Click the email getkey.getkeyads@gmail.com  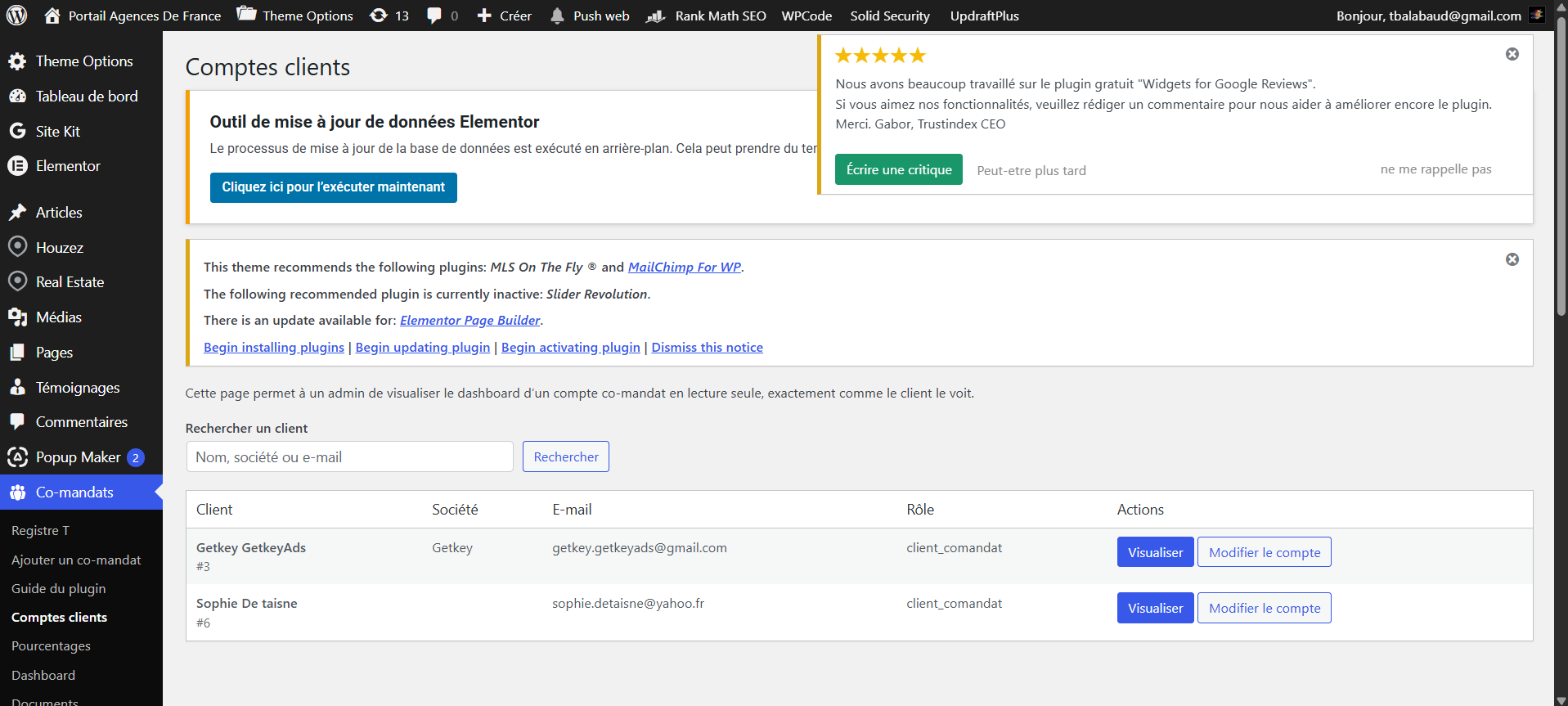coord(640,548)
